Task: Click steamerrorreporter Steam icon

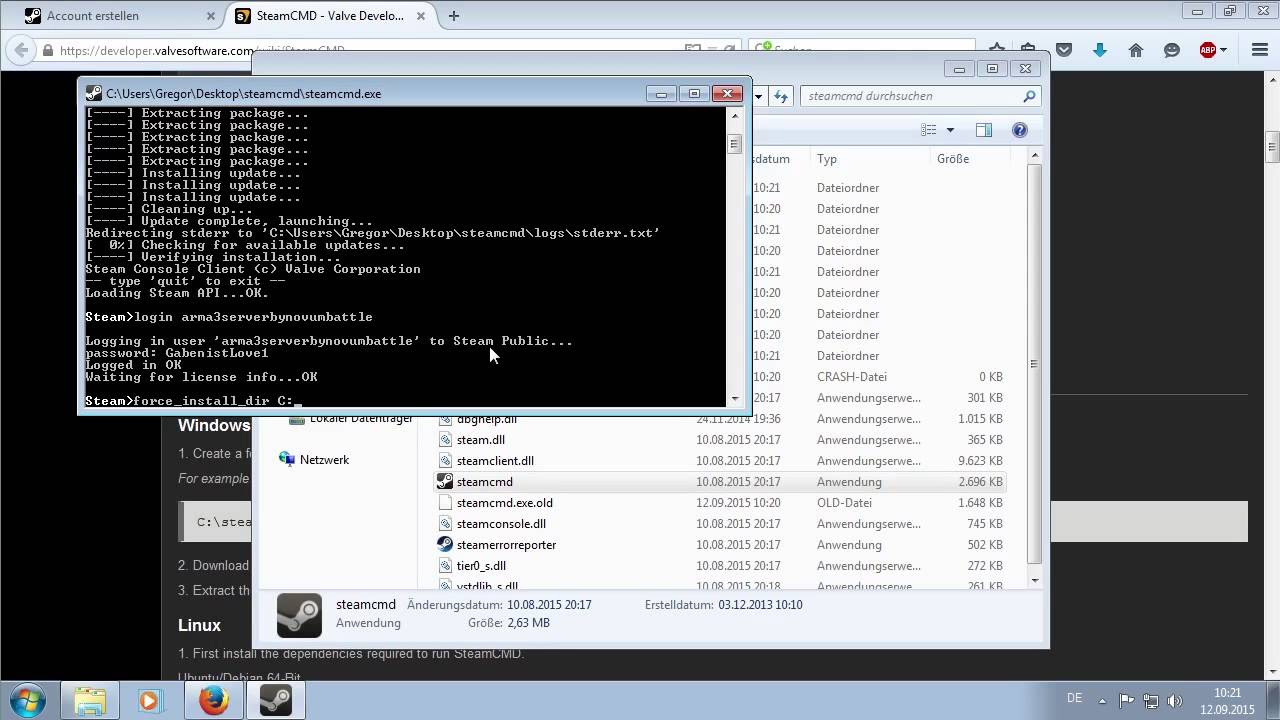Action: click(445, 545)
